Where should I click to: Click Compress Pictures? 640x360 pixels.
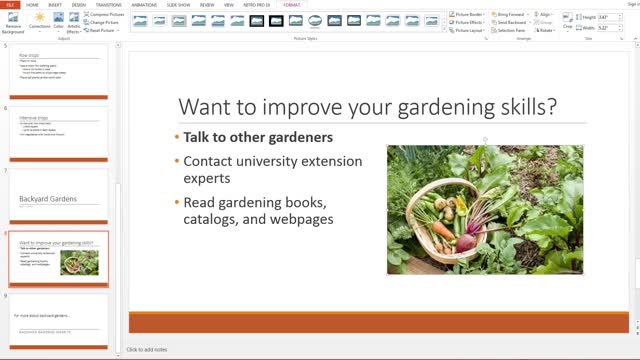pyautogui.click(x=104, y=14)
